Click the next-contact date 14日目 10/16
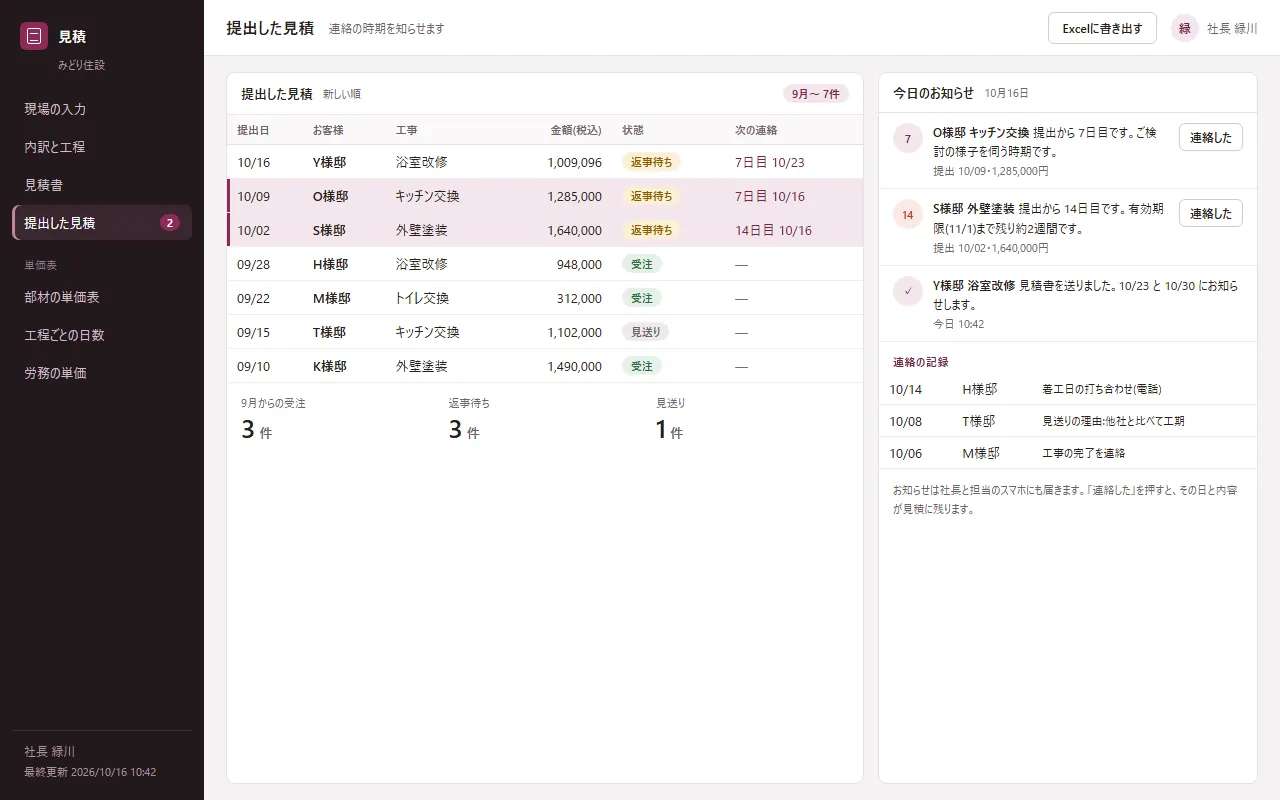 pyautogui.click(x=774, y=230)
